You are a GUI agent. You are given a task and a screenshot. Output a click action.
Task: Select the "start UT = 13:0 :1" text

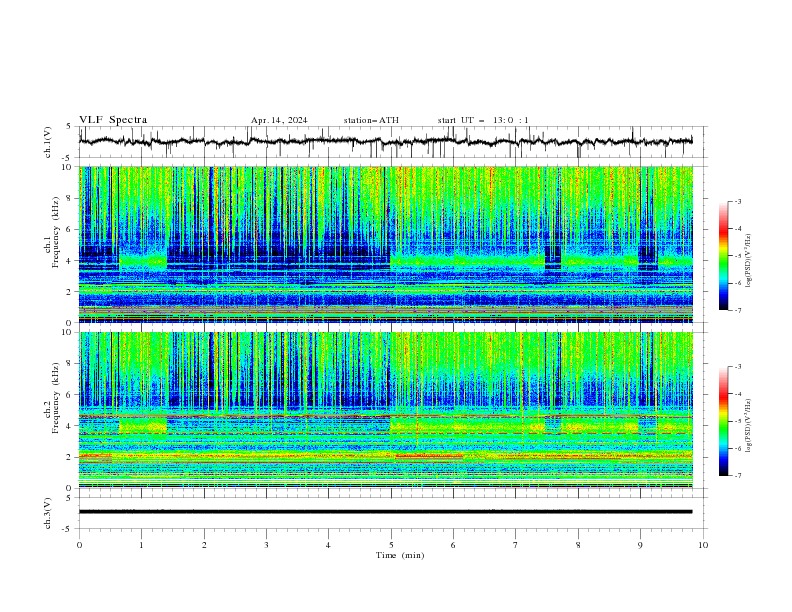point(483,120)
